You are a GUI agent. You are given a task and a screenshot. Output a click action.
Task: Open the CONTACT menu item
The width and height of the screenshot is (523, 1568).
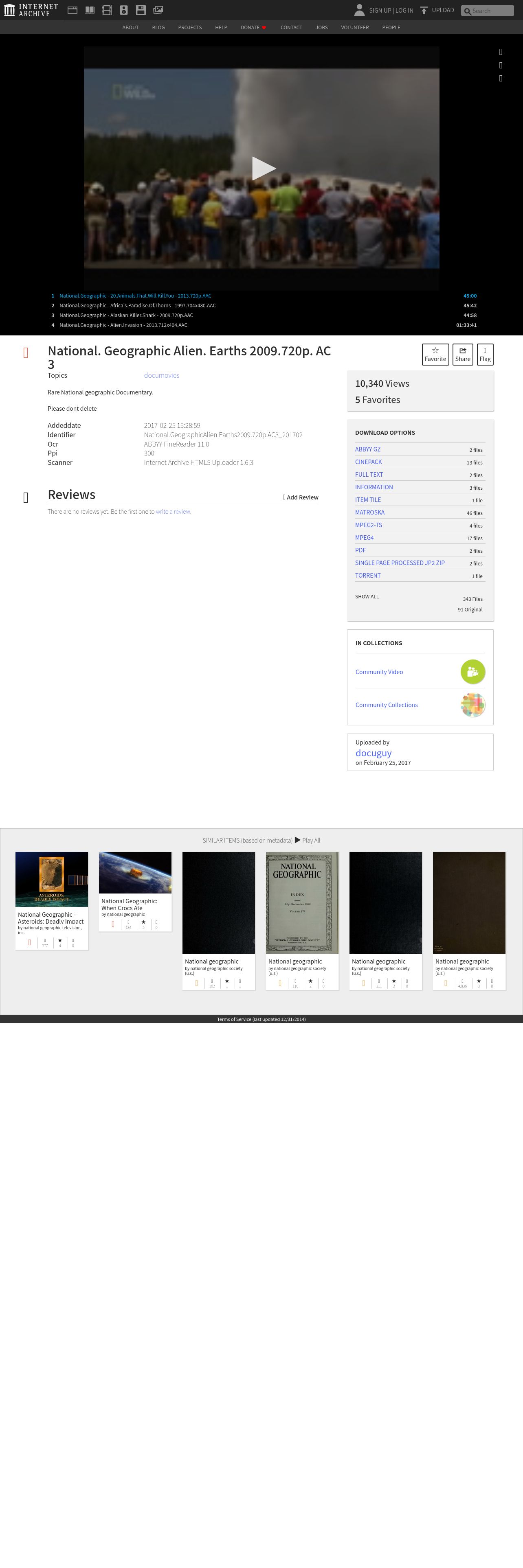(x=291, y=27)
